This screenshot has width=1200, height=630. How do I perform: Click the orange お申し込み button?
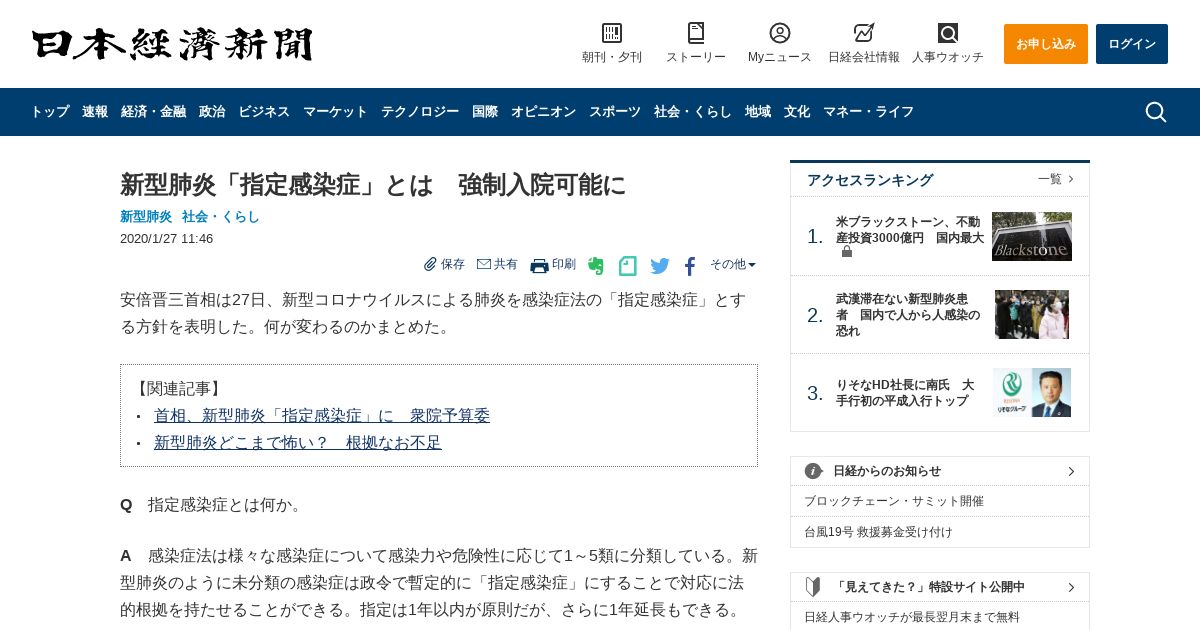1046,44
